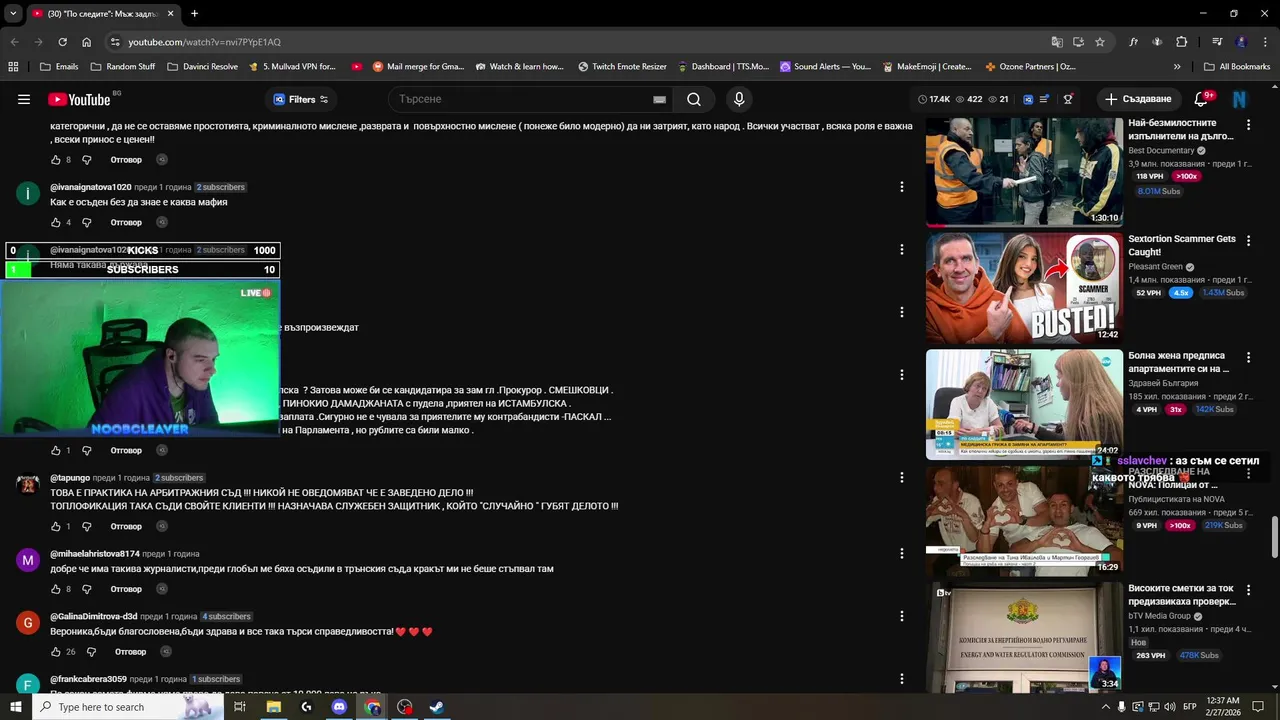The image size is (1280, 720).
Task: Open Chrome's three-dot menu
Action: pos(1264,42)
